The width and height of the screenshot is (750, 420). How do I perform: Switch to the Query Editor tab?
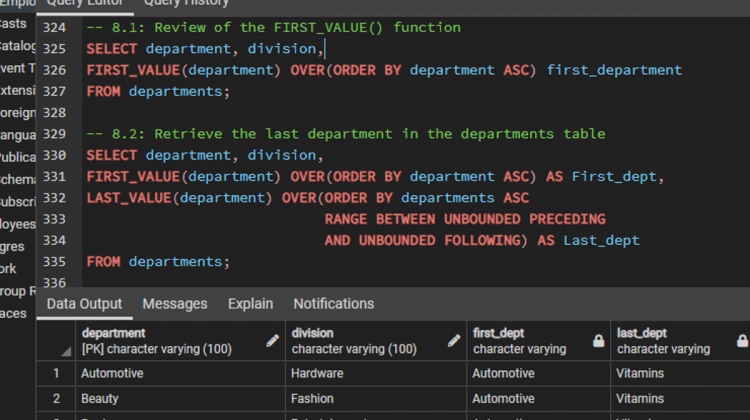tap(85, 3)
